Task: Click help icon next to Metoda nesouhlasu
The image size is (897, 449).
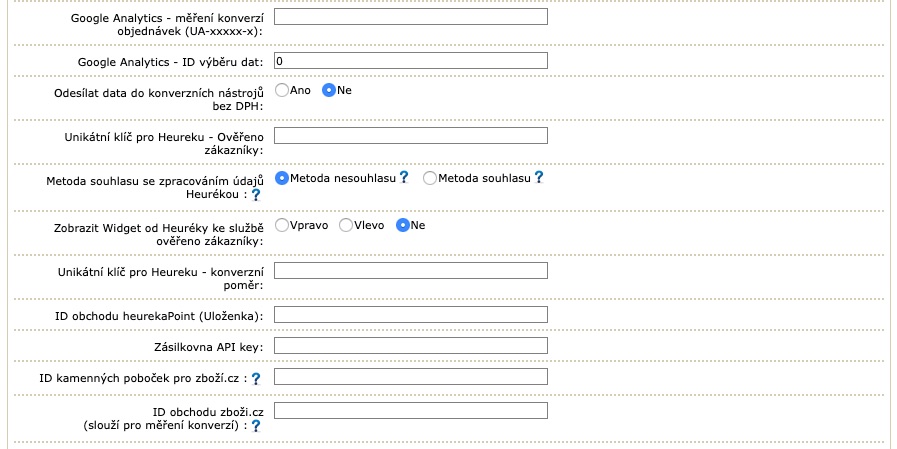Action: point(404,177)
